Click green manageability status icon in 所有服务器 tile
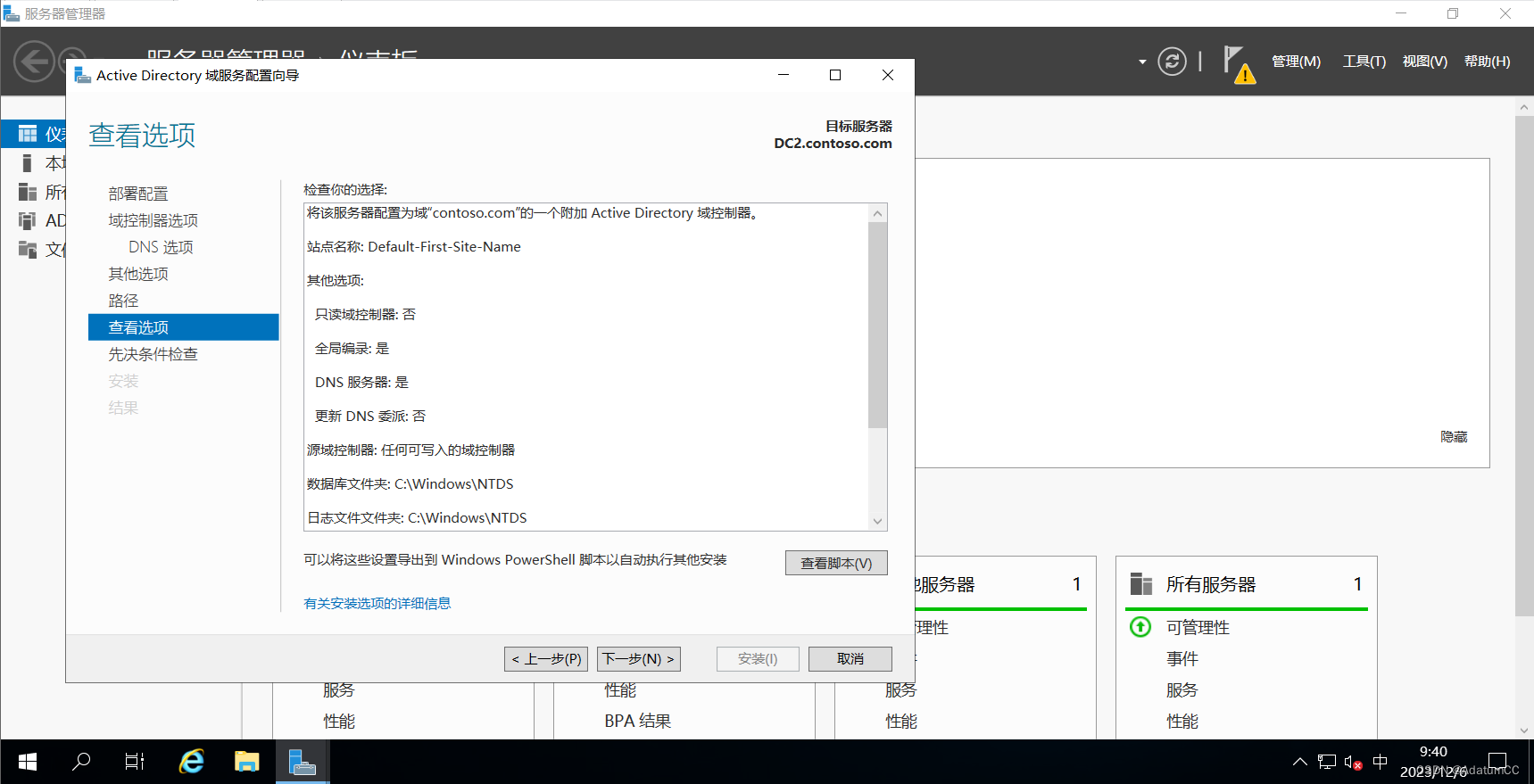The width and height of the screenshot is (1534, 784). point(1140,627)
